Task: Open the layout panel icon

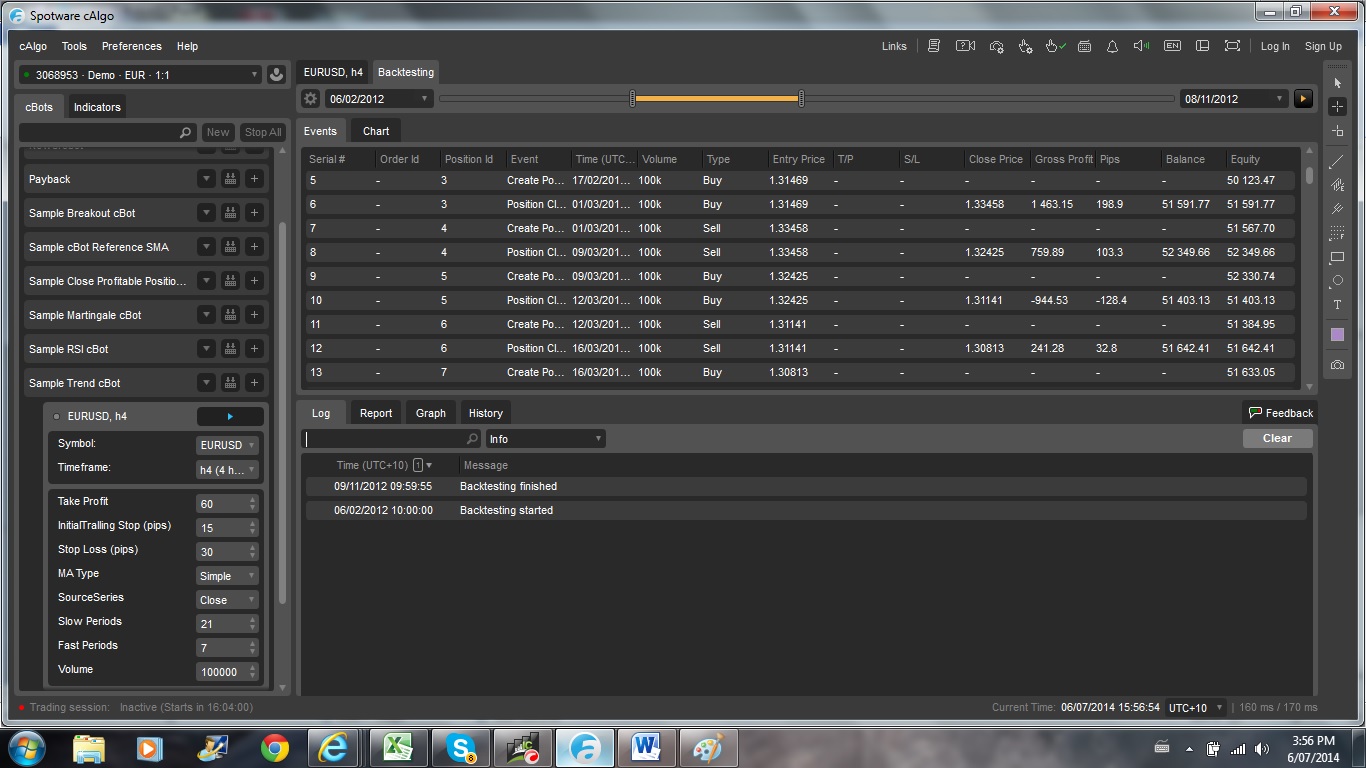Action: 1203,46
